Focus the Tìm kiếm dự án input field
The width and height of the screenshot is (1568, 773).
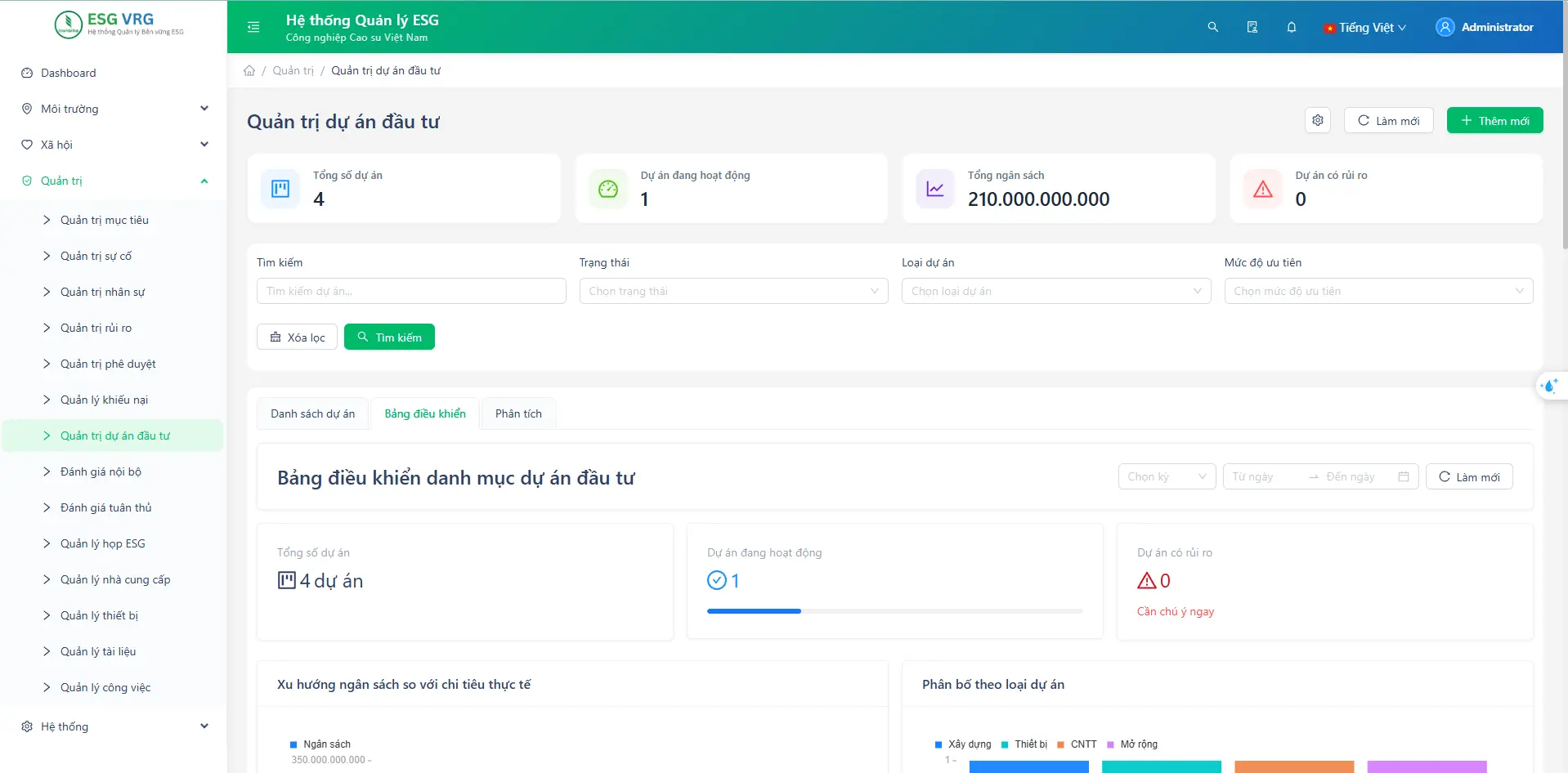[411, 291]
